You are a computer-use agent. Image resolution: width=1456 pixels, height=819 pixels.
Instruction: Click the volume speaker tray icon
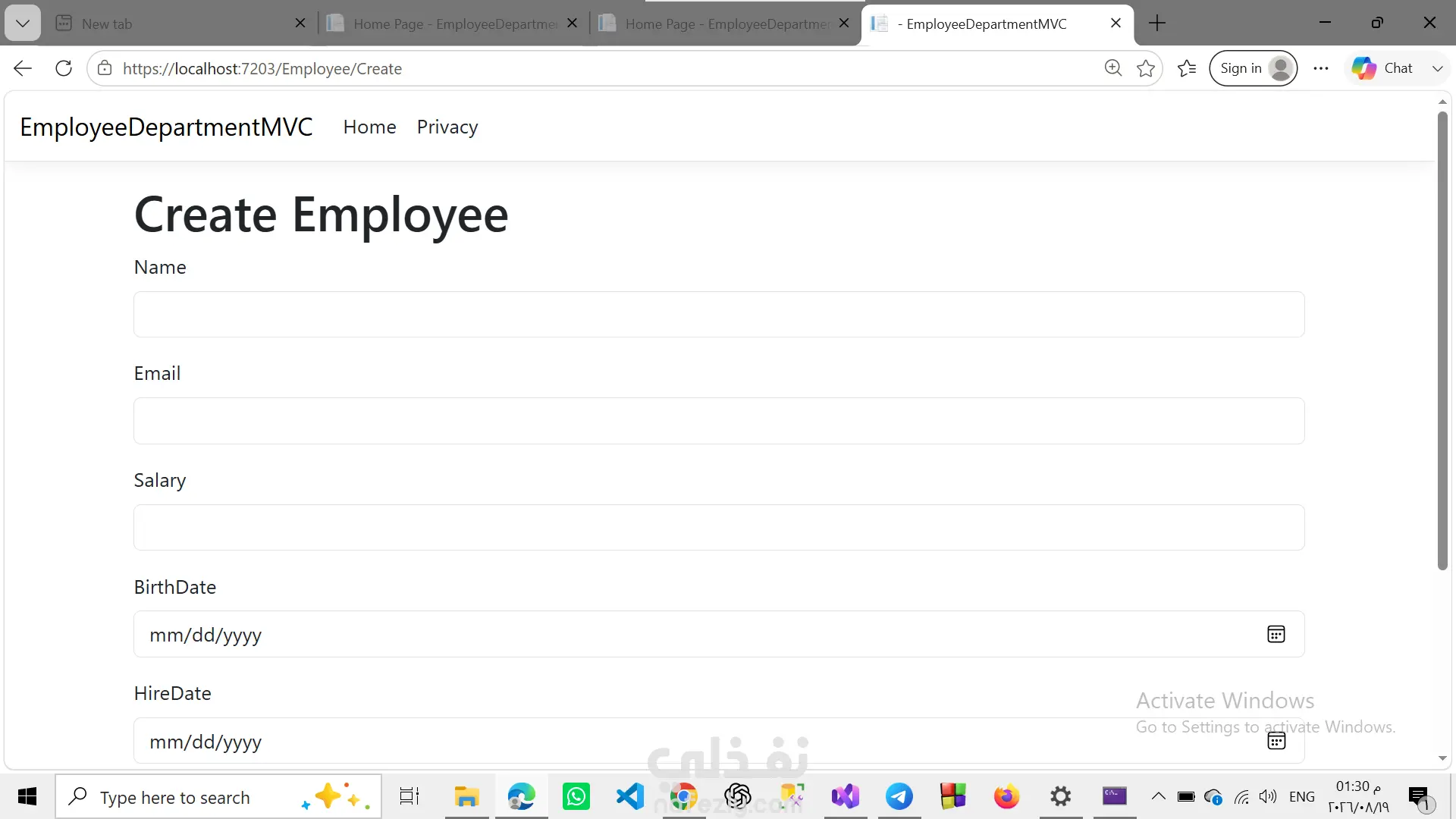(x=1268, y=796)
